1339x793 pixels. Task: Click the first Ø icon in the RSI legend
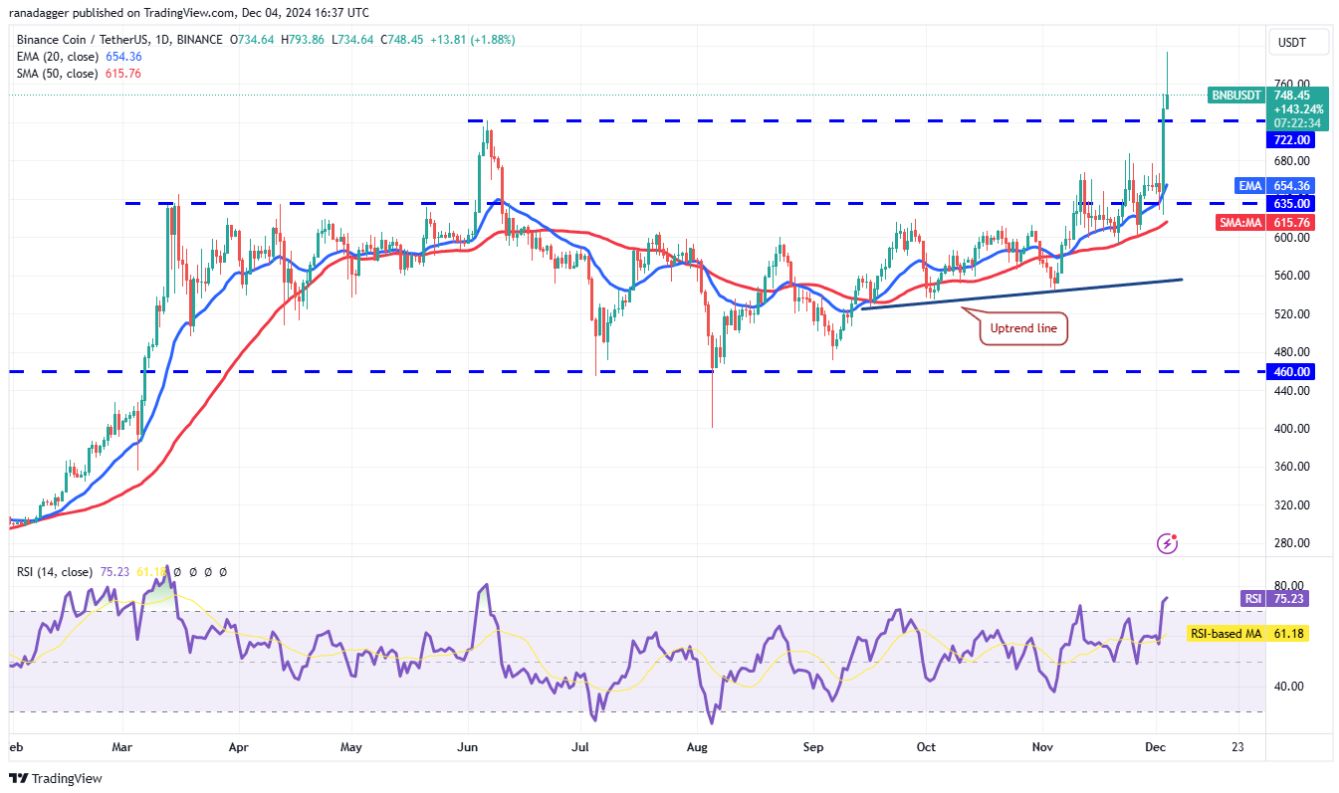tap(178, 572)
